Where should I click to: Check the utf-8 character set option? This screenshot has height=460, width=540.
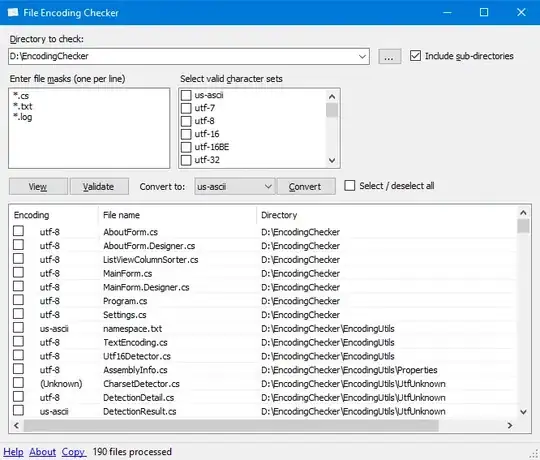pyautogui.click(x=186, y=121)
